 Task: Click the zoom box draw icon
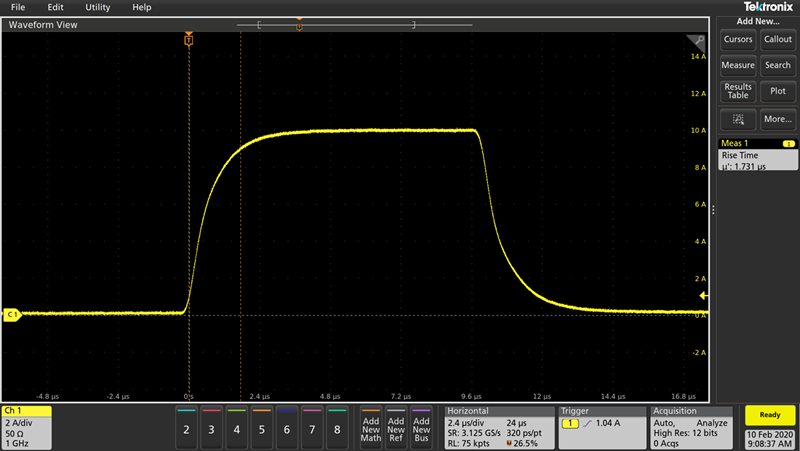tap(738, 118)
